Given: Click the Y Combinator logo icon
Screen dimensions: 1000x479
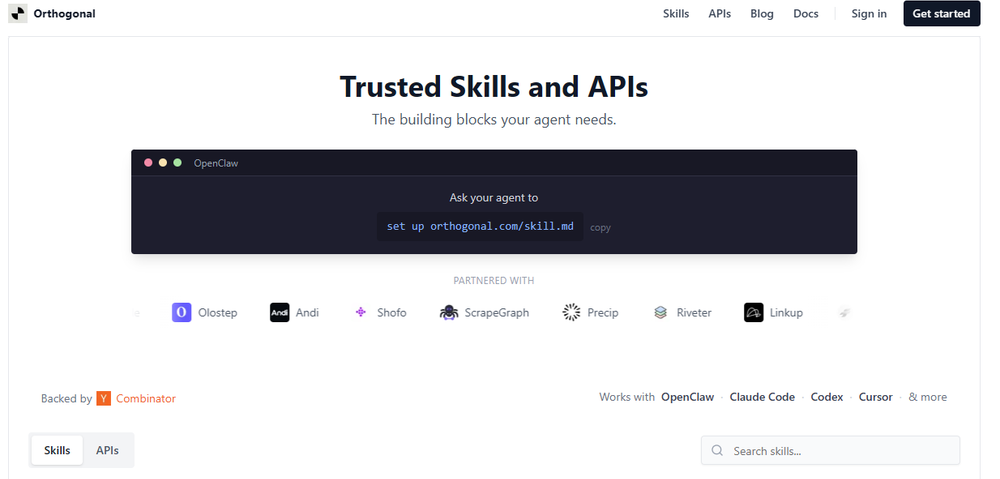Looking at the screenshot, I should (103, 398).
